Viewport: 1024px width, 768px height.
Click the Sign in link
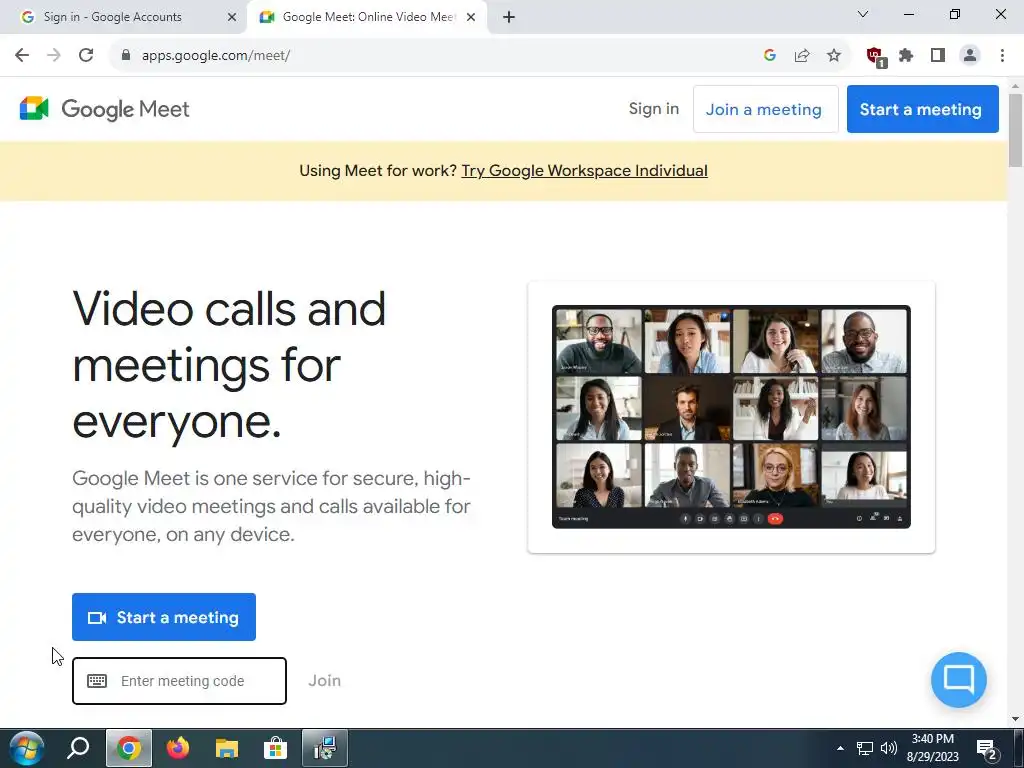(654, 108)
